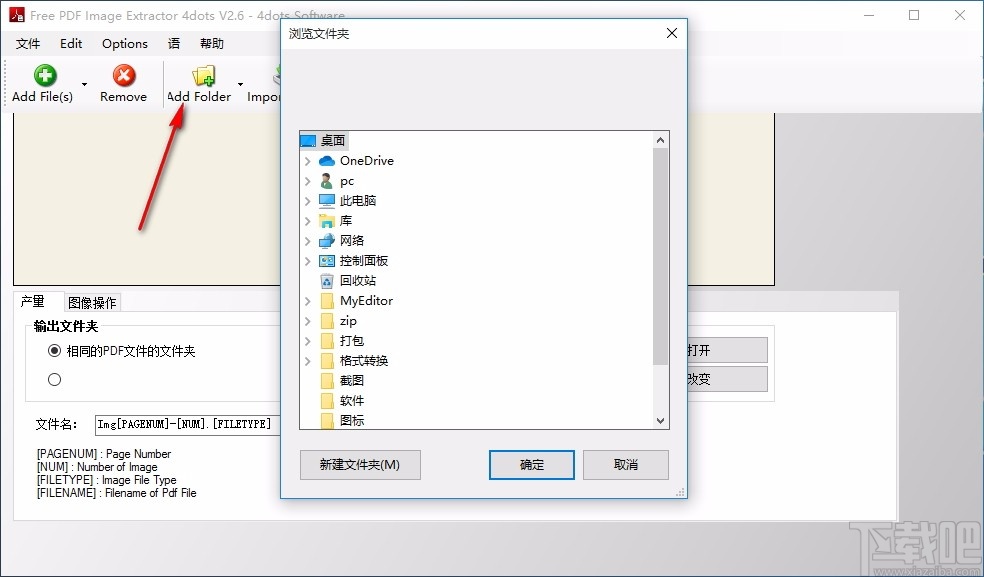Screen dimensions: 984x577
Task: Click the Add File(s) toolbar icon
Action: click(43, 76)
